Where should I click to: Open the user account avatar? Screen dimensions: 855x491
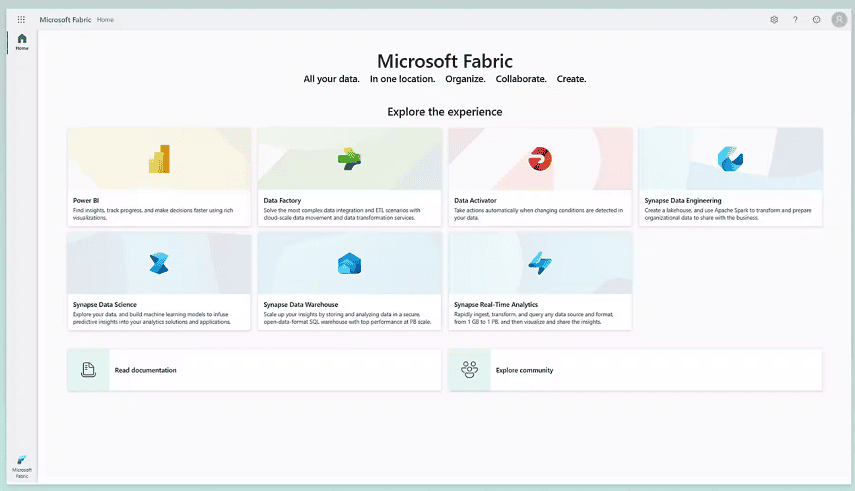[x=839, y=20]
